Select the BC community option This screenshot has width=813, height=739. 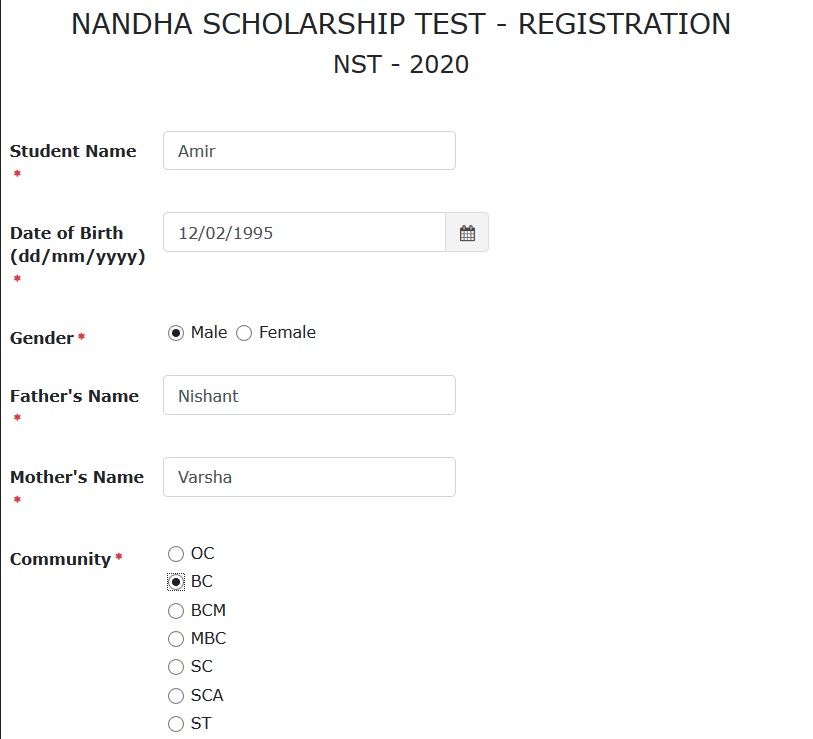(x=176, y=582)
